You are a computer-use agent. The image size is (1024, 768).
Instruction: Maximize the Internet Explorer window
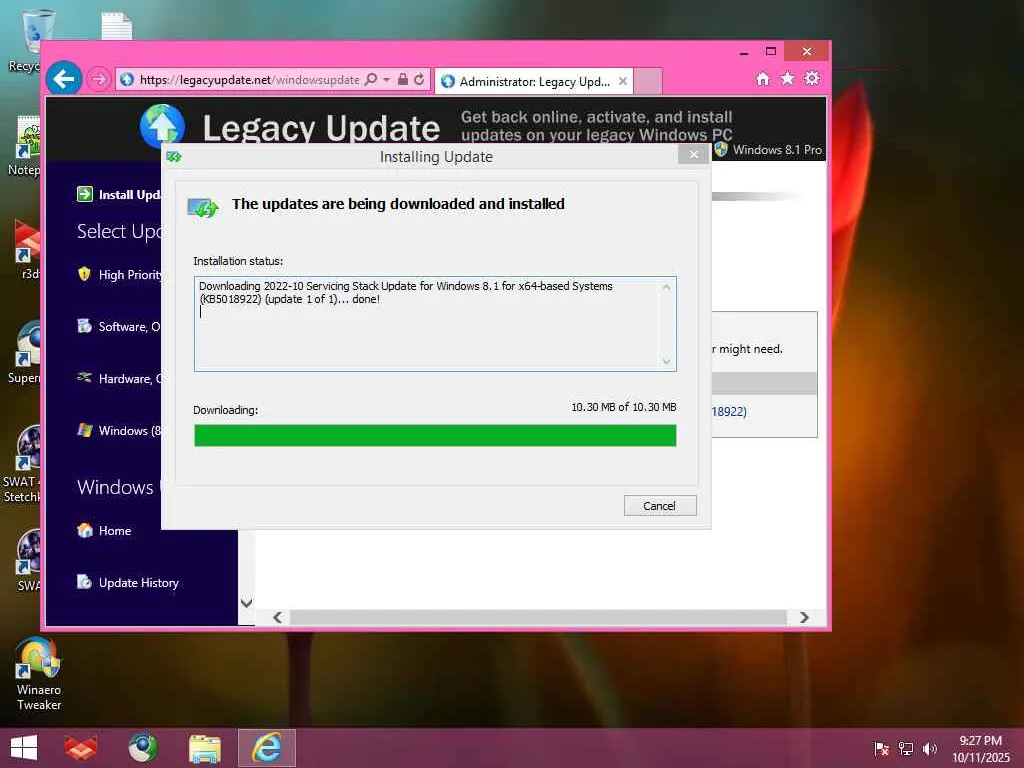click(771, 52)
